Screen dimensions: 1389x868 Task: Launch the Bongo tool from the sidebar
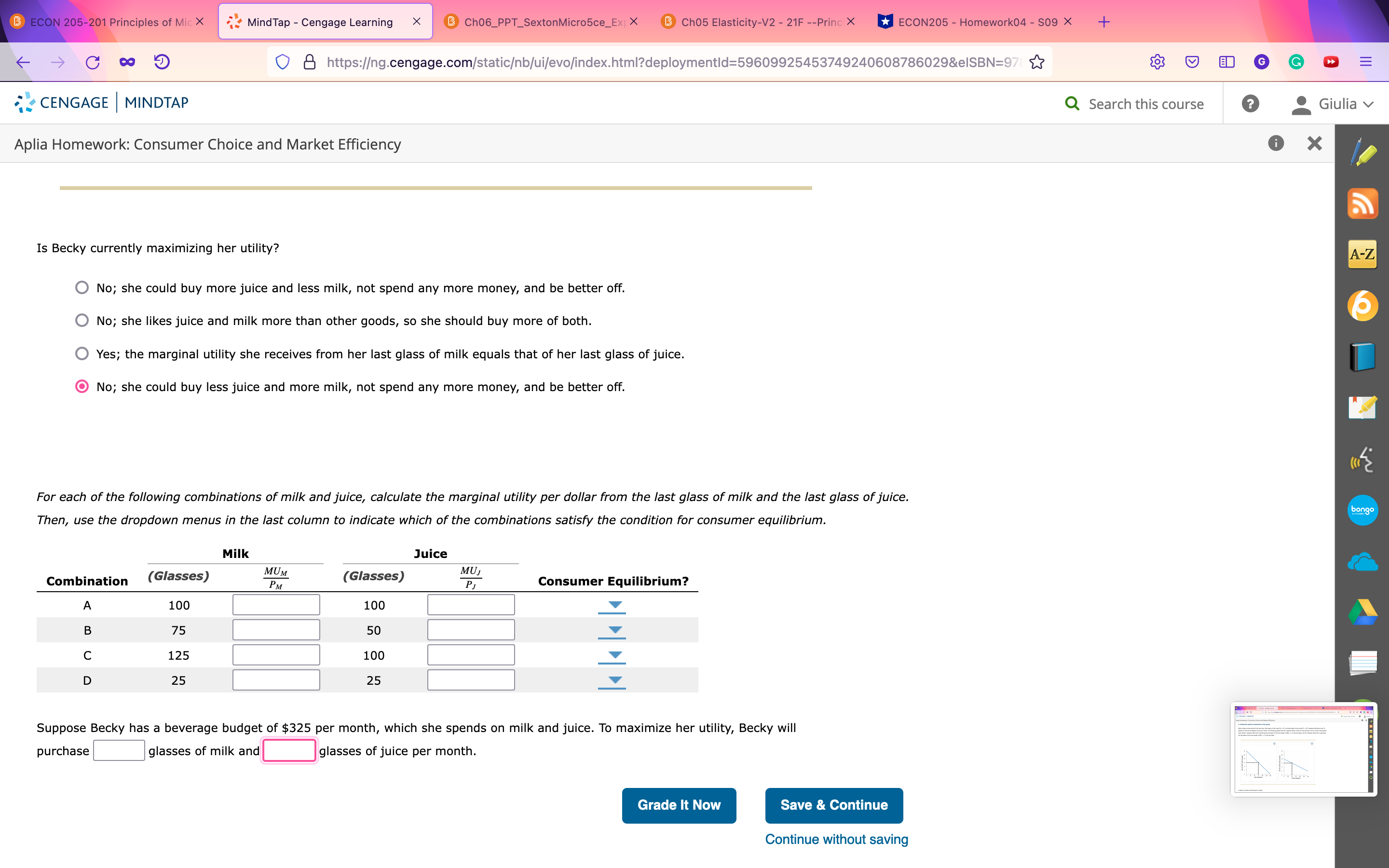pyautogui.click(x=1362, y=510)
